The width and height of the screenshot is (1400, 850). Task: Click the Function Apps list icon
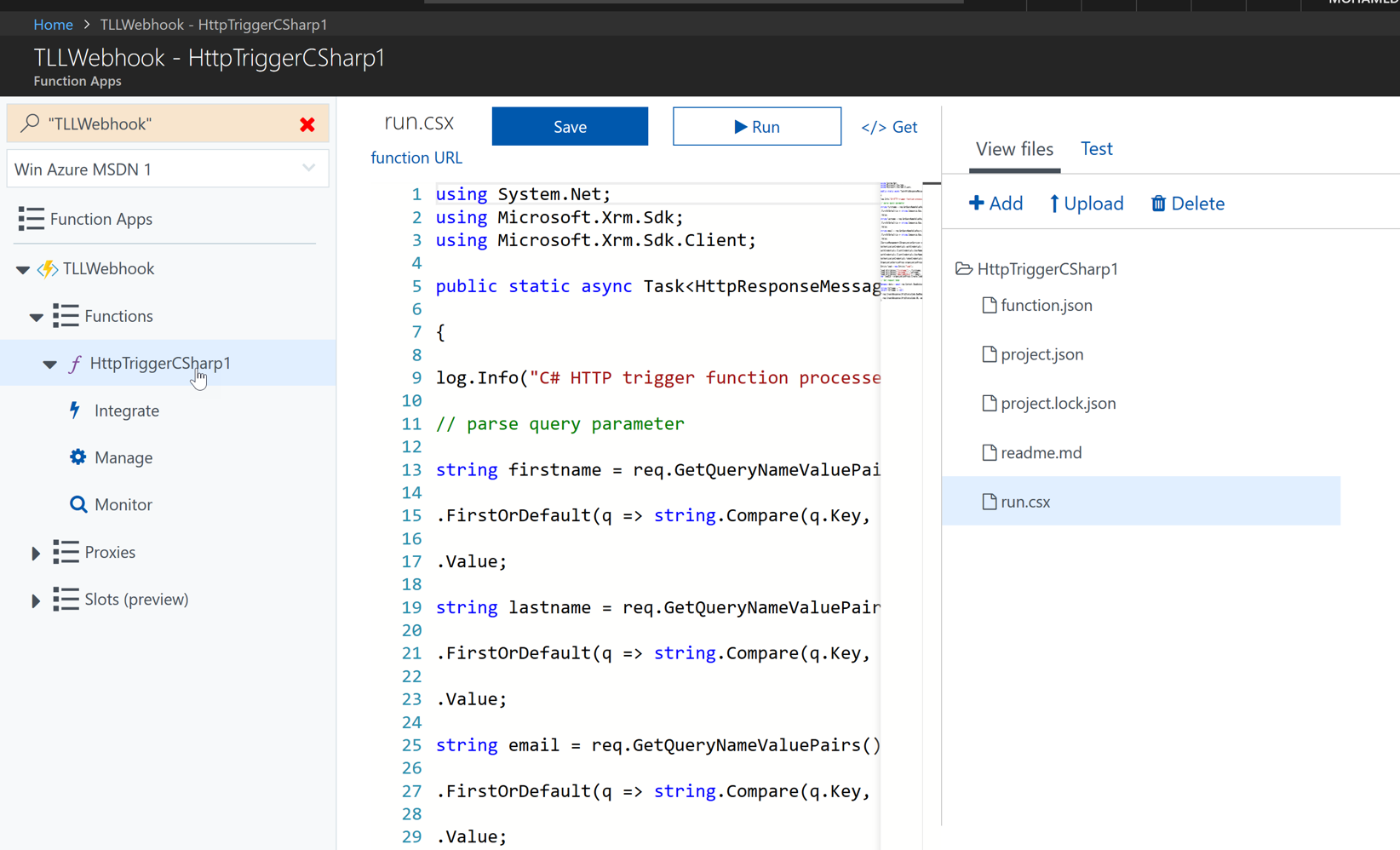[31, 219]
